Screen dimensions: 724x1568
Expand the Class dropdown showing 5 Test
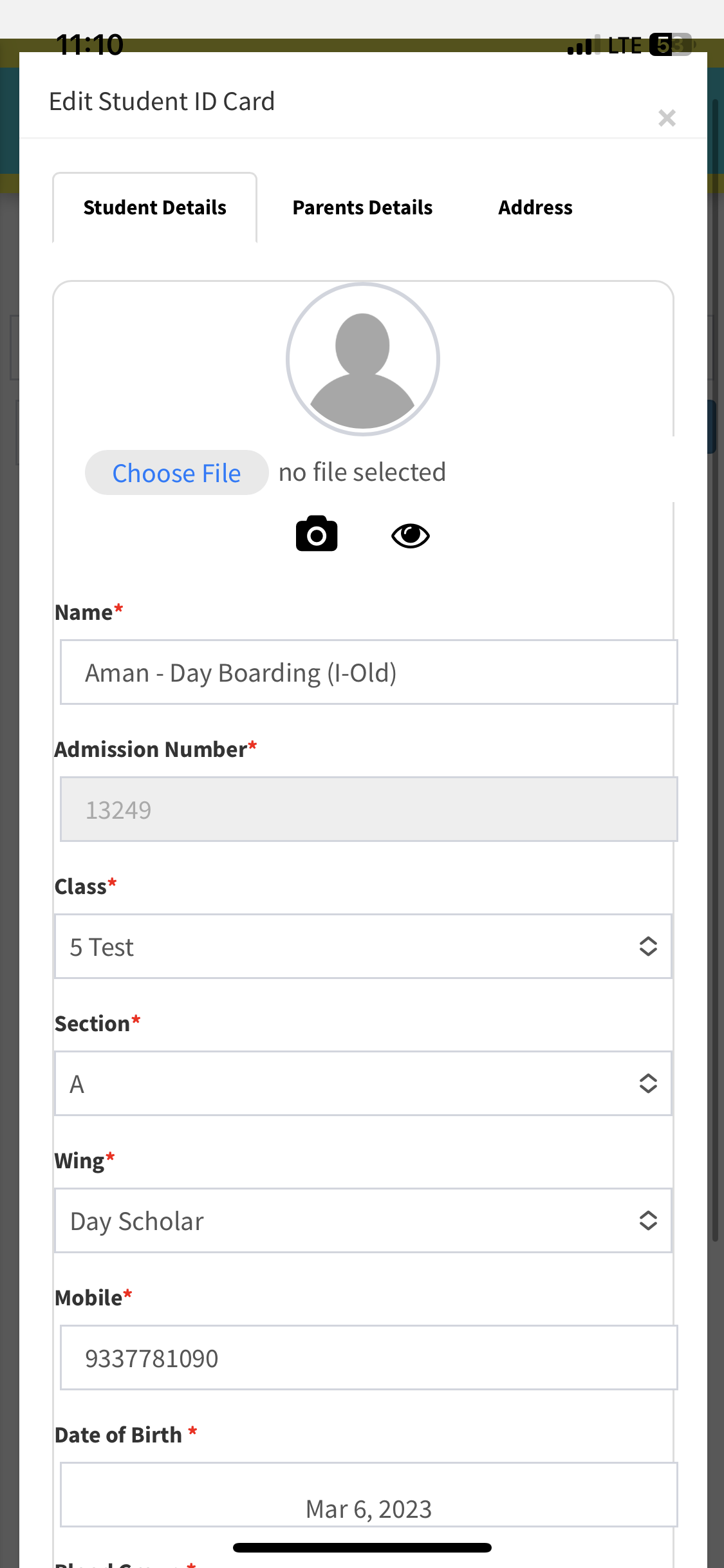(363, 946)
